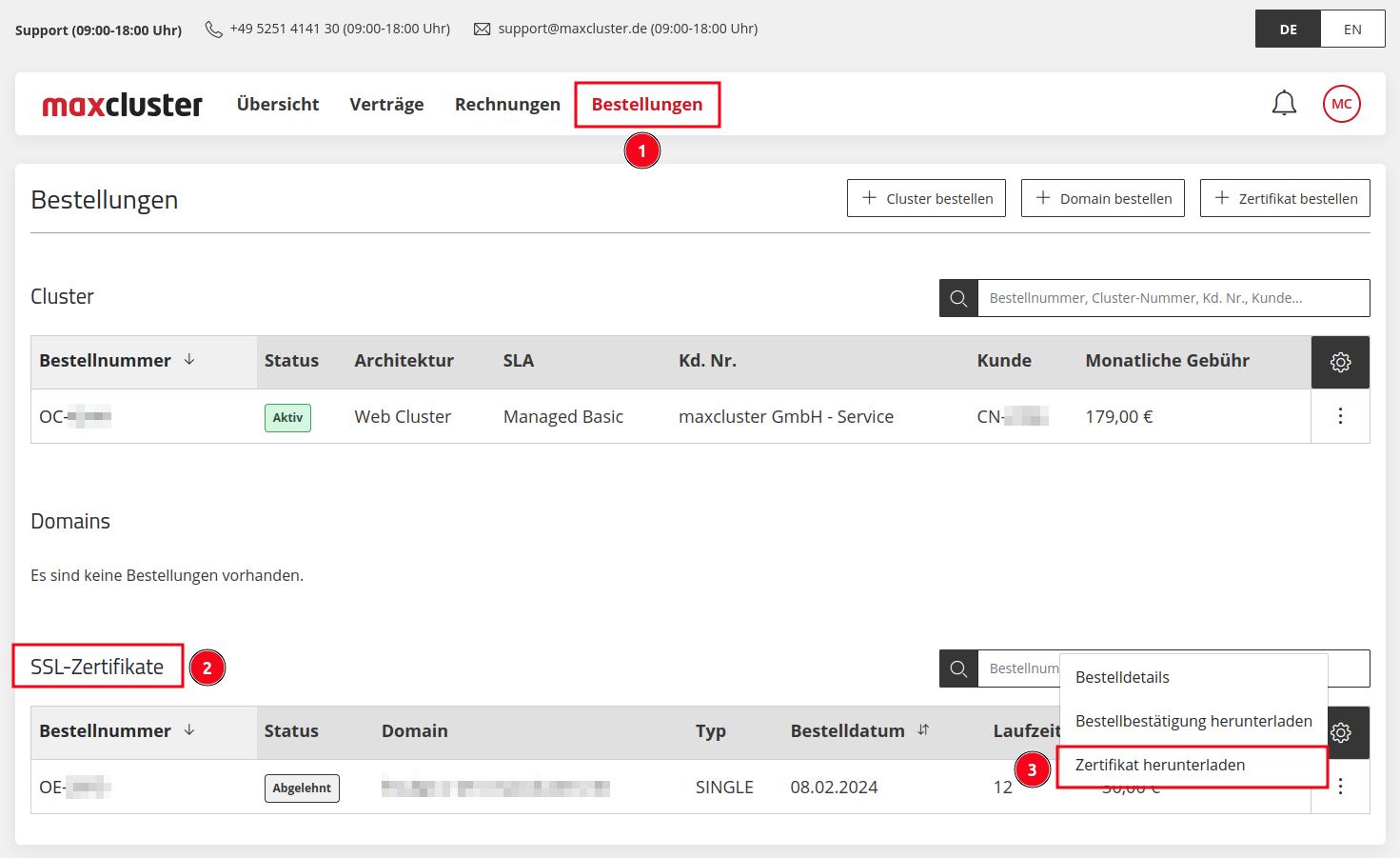
Task: Click the SINGLE type cell
Action: tap(724, 787)
